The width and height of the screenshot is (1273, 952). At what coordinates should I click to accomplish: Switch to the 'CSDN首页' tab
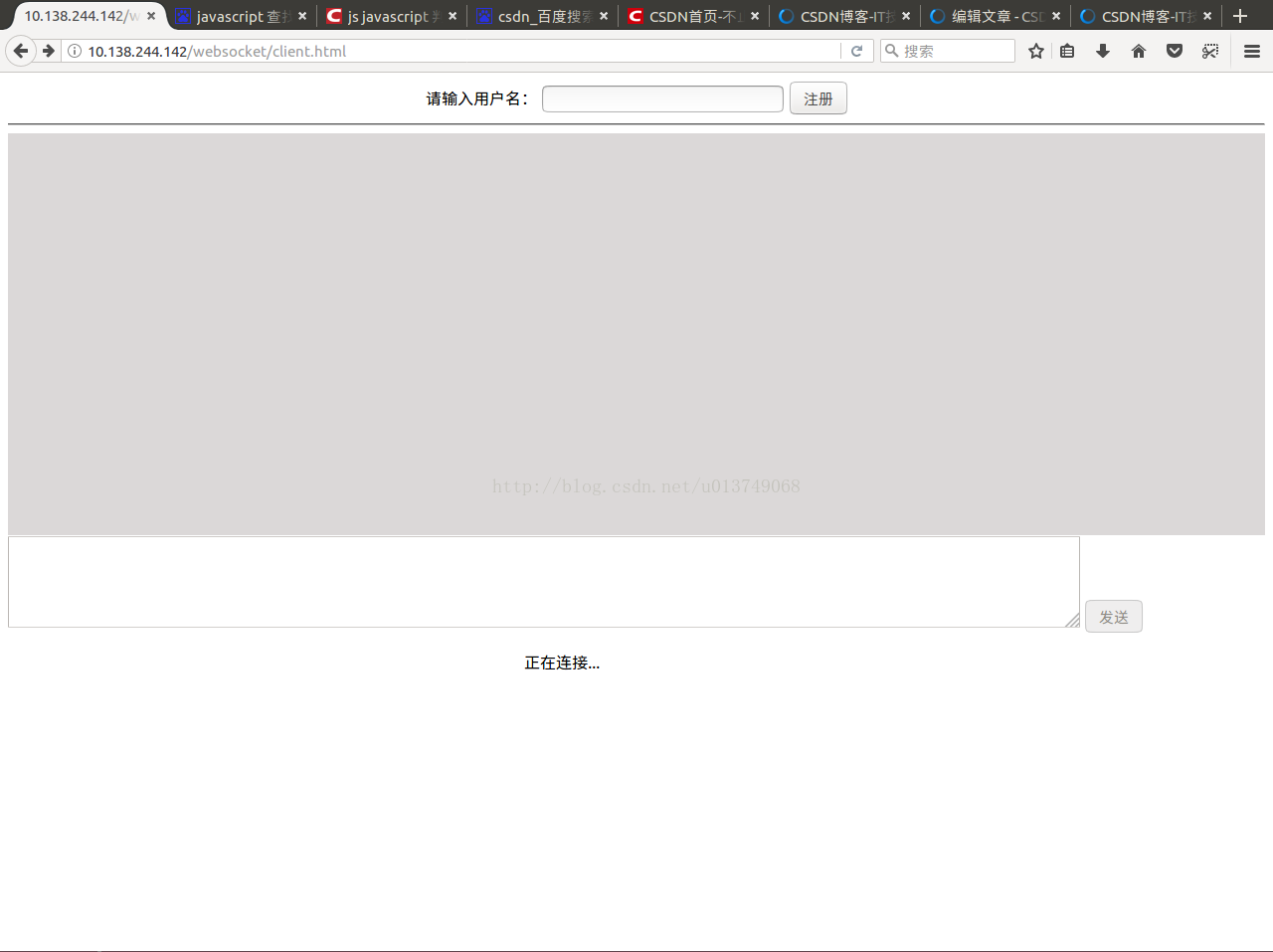(x=694, y=16)
